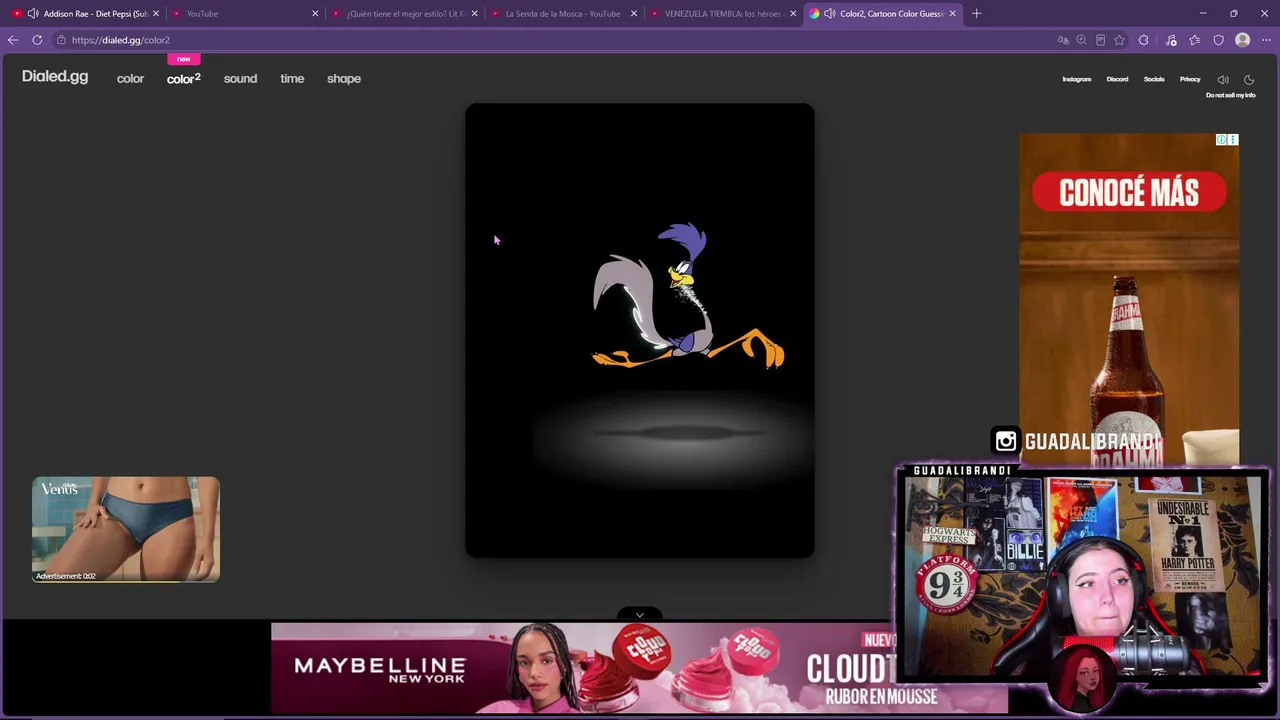
Task: Toggle site sound with the speaker icon
Action: (1223, 80)
